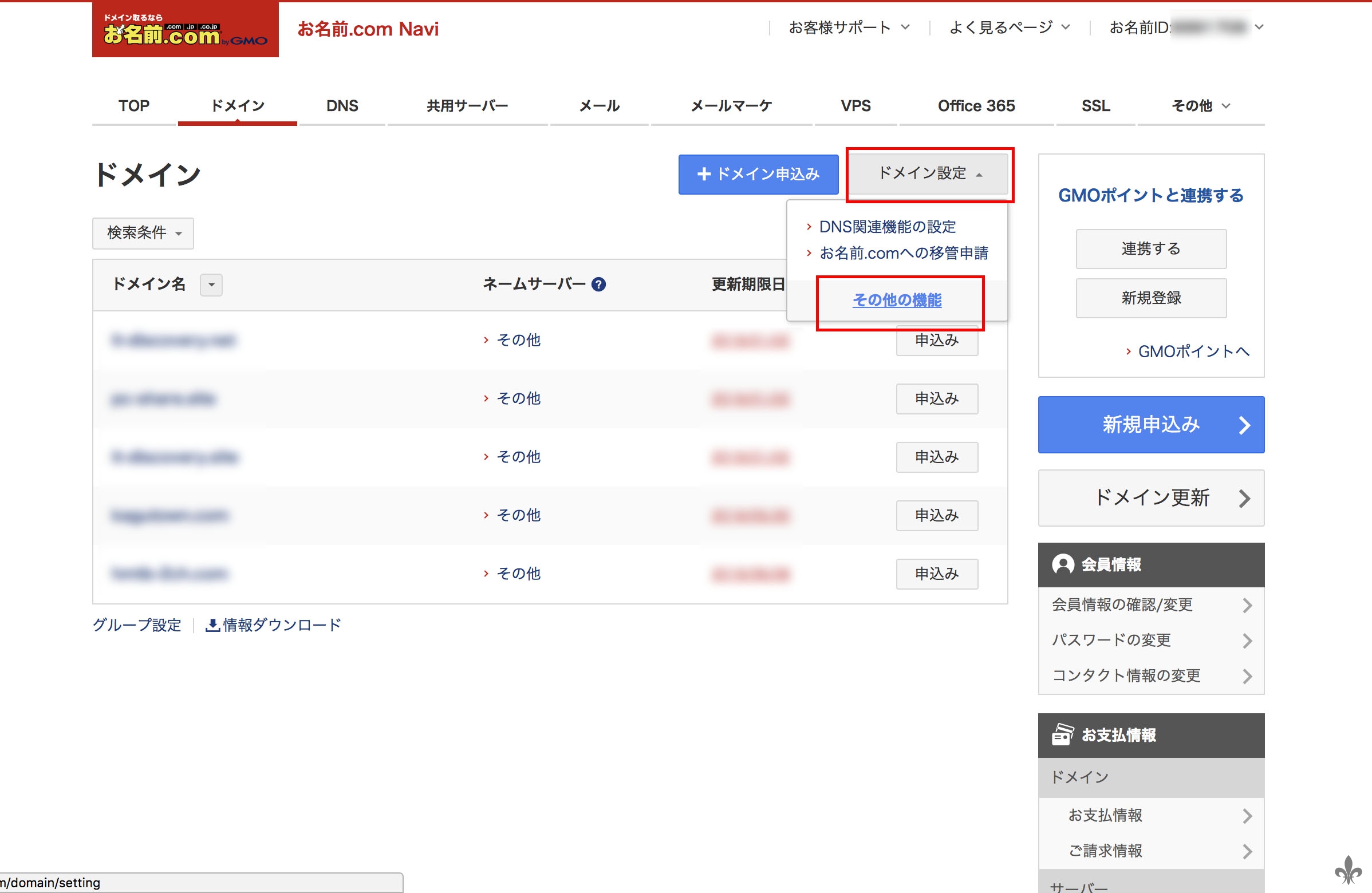Click the arrow on 新規申込み button
Viewport: 1372px width, 893px height.
(1244, 425)
